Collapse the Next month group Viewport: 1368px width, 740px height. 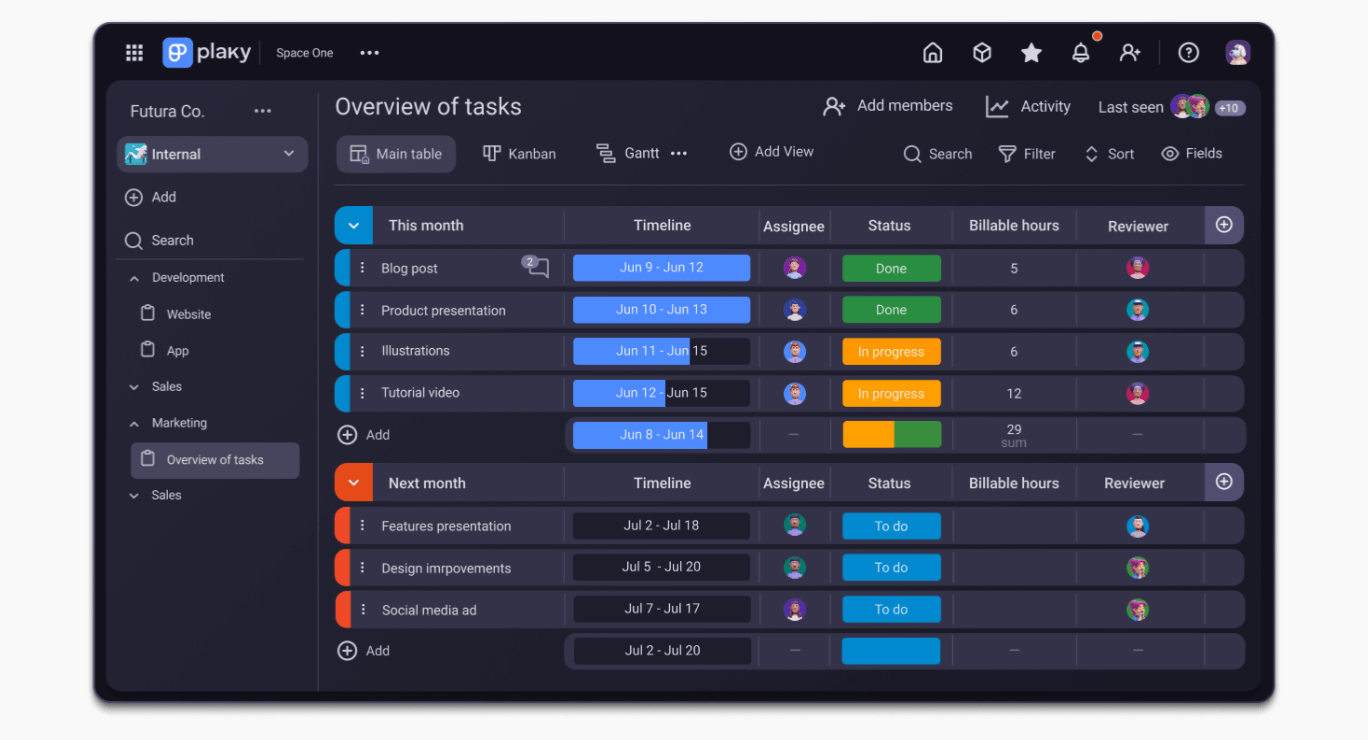[x=353, y=483]
